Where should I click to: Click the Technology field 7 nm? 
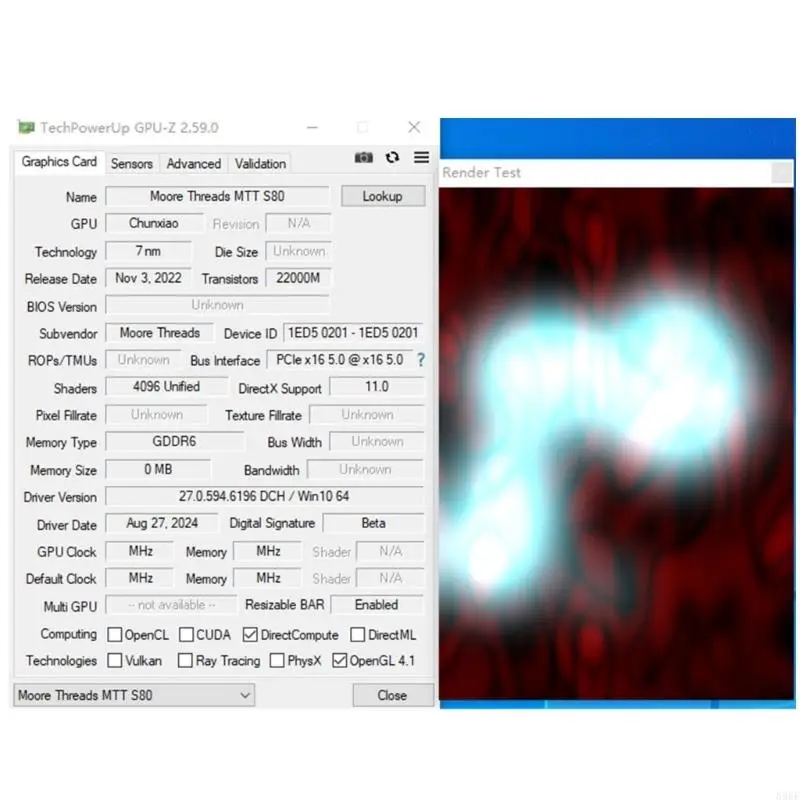(148, 251)
